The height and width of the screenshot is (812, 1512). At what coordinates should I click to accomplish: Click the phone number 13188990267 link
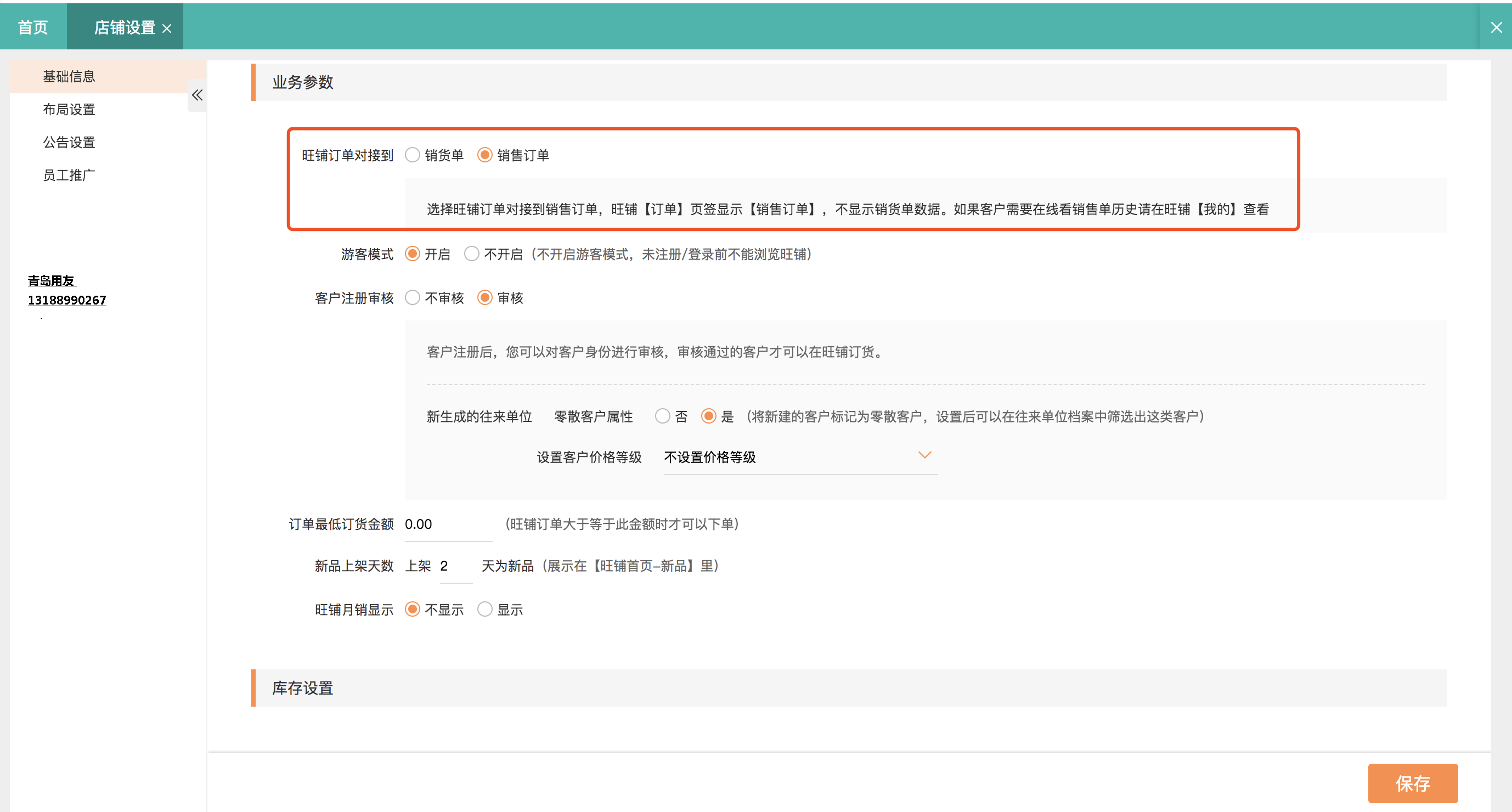click(x=67, y=300)
